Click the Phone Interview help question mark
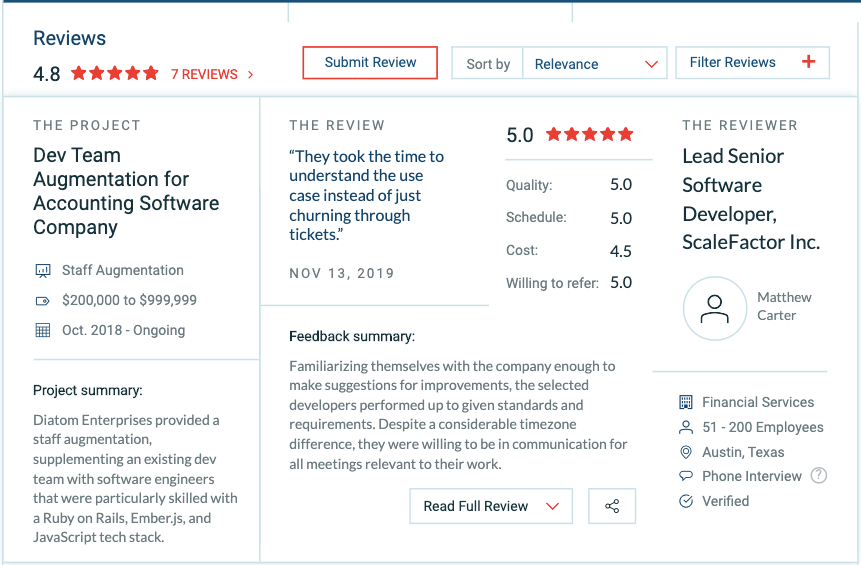The height and width of the screenshot is (565, 861). pyautogui.click(x=819, y=476)
